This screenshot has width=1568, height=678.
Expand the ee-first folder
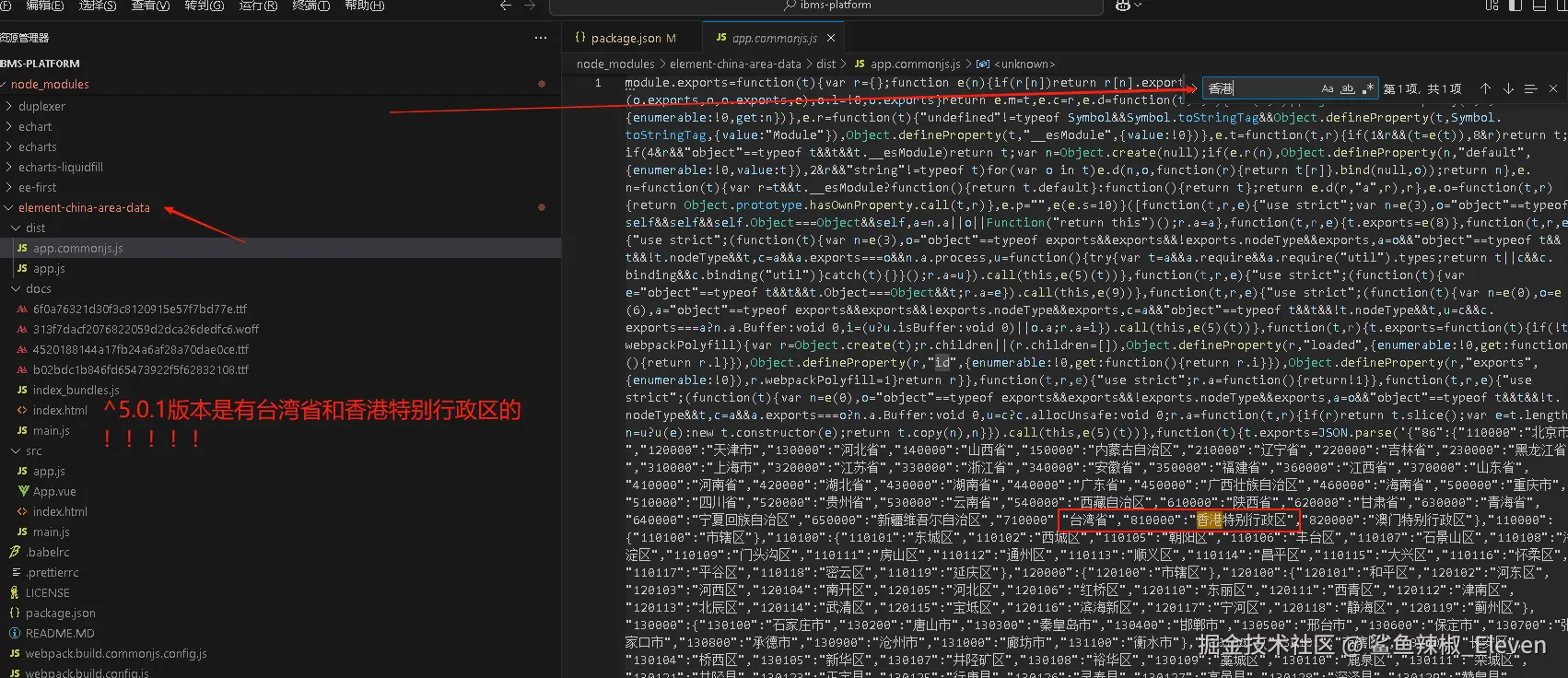click(280, 187)
